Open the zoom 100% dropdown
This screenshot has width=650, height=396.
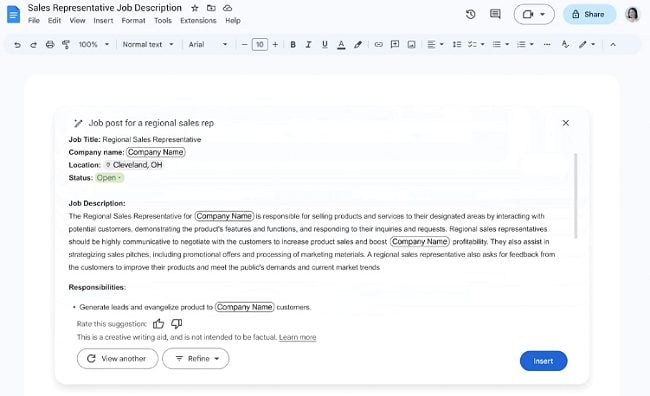94,44
